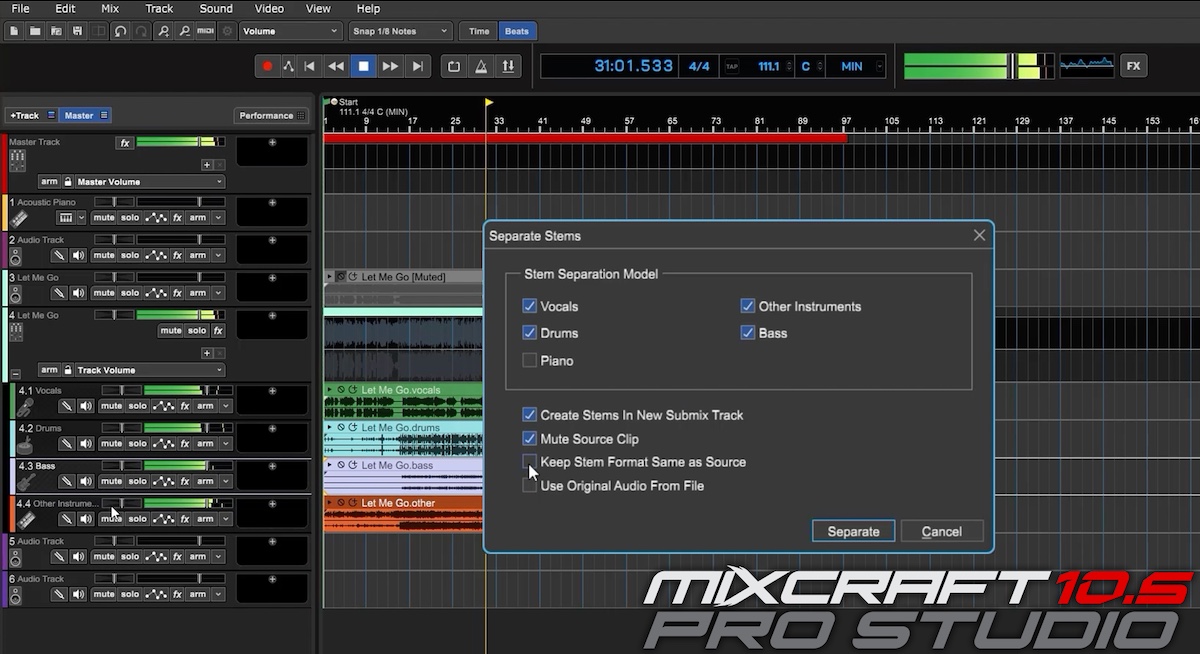Uncheck the Vocals stem checkbox
This screenshot has width=1200, height=654.
(x=529, y=306)
